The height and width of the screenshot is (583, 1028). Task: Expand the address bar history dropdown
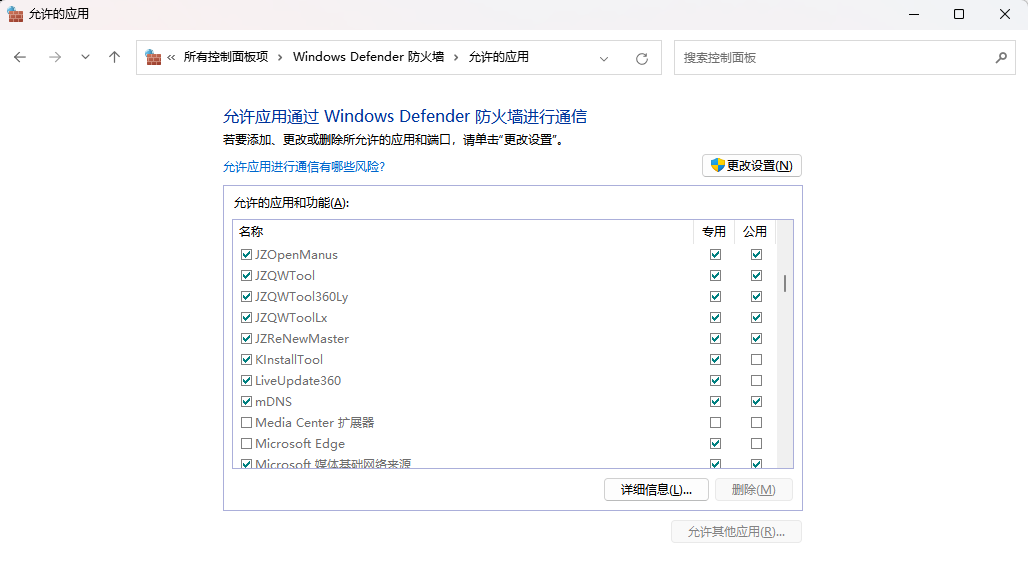(604, 58)
